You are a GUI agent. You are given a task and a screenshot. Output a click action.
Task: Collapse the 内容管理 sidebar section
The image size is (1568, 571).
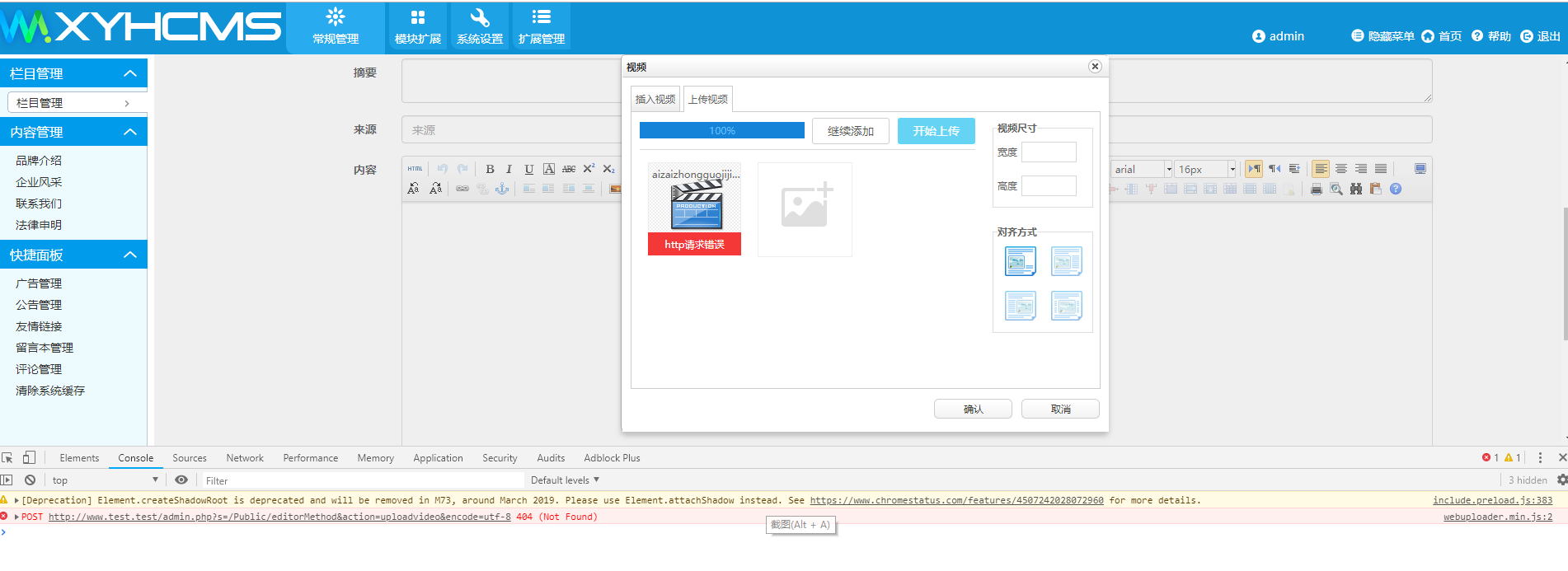[129, 132]
